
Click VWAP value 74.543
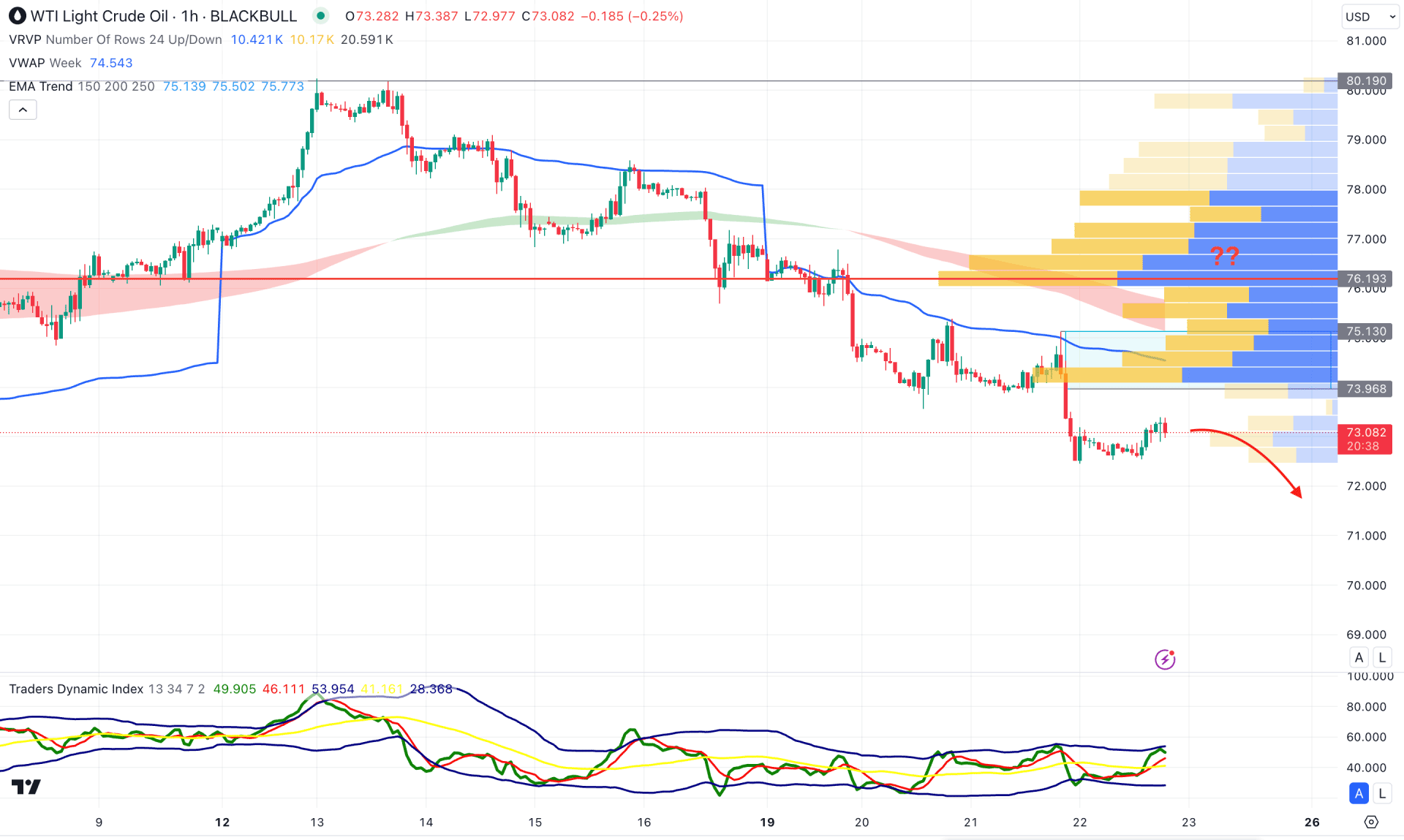coord(111,63)
